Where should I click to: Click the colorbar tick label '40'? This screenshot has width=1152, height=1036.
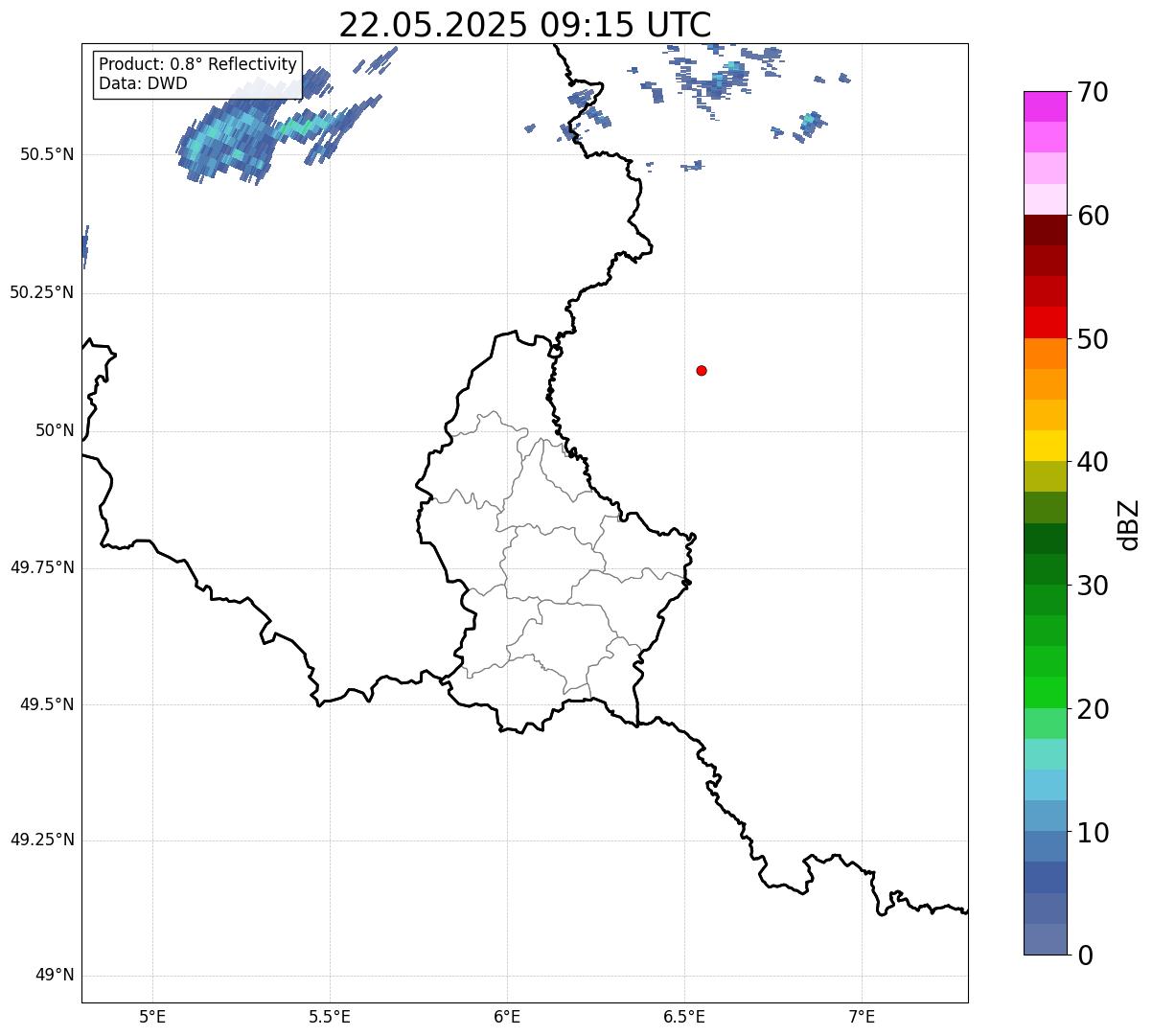tap(1093, 462)
